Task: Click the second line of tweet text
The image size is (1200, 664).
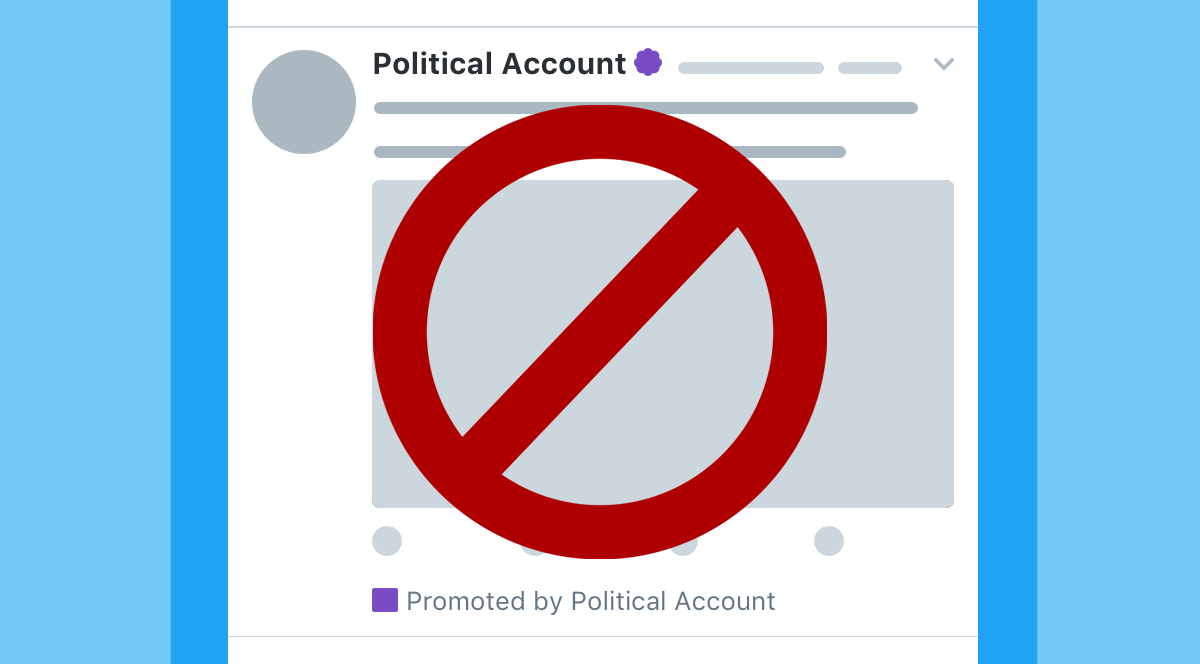Action: coord(420,152)
